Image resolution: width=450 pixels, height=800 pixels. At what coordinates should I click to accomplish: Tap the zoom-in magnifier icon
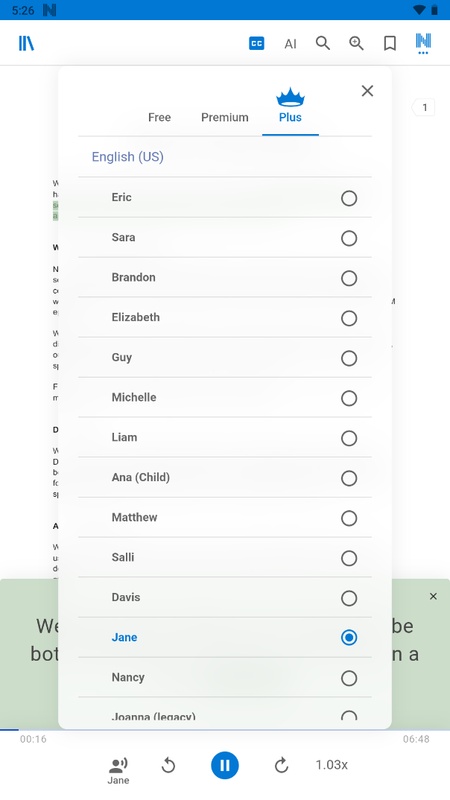coord(356,43)
